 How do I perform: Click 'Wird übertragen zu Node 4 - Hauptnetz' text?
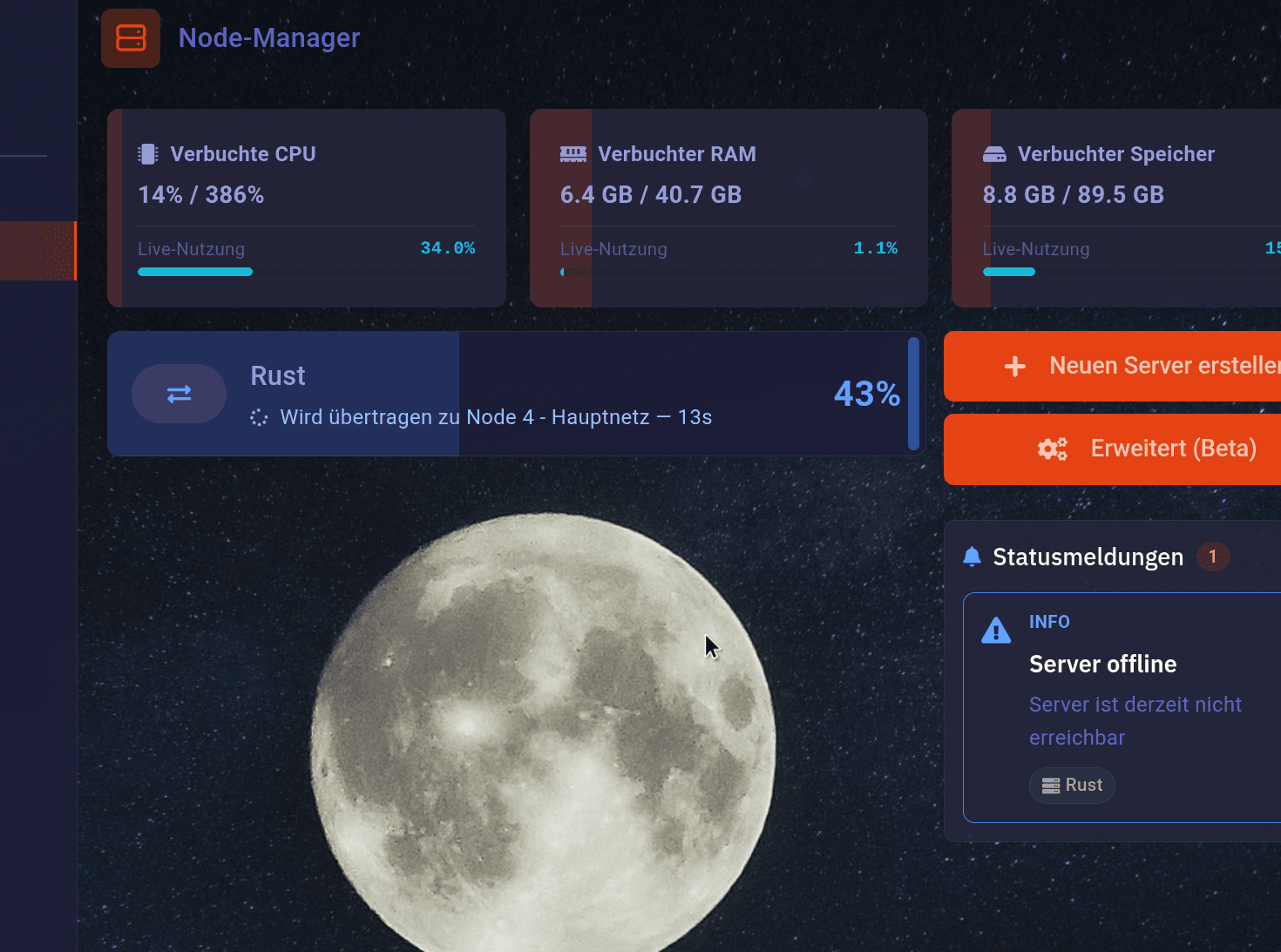464,417
